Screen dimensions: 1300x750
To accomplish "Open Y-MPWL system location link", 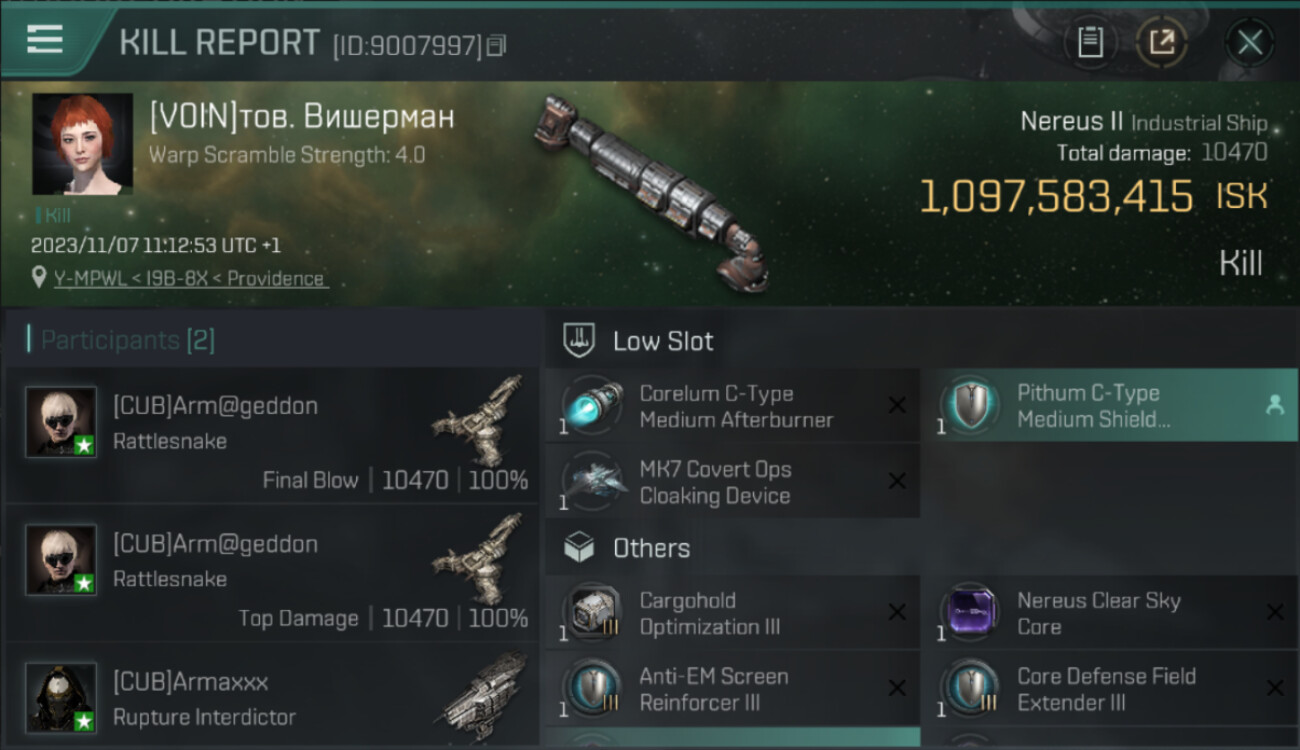I will 191,279.
